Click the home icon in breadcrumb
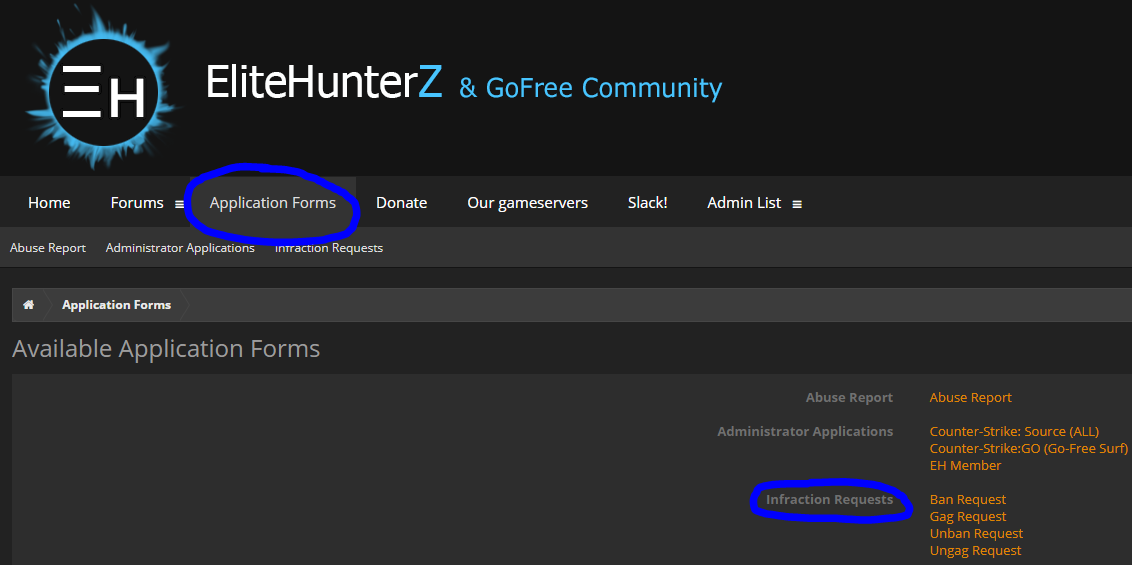 pyautogui.click(x=28, y=305)
